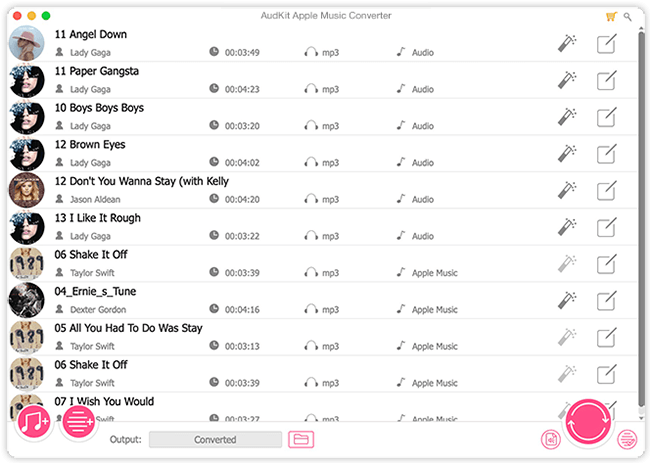650x463 pixels.
Task: Click the search magnifier icon in title bar
Action: pyautogui.click(x=628, y=17)
